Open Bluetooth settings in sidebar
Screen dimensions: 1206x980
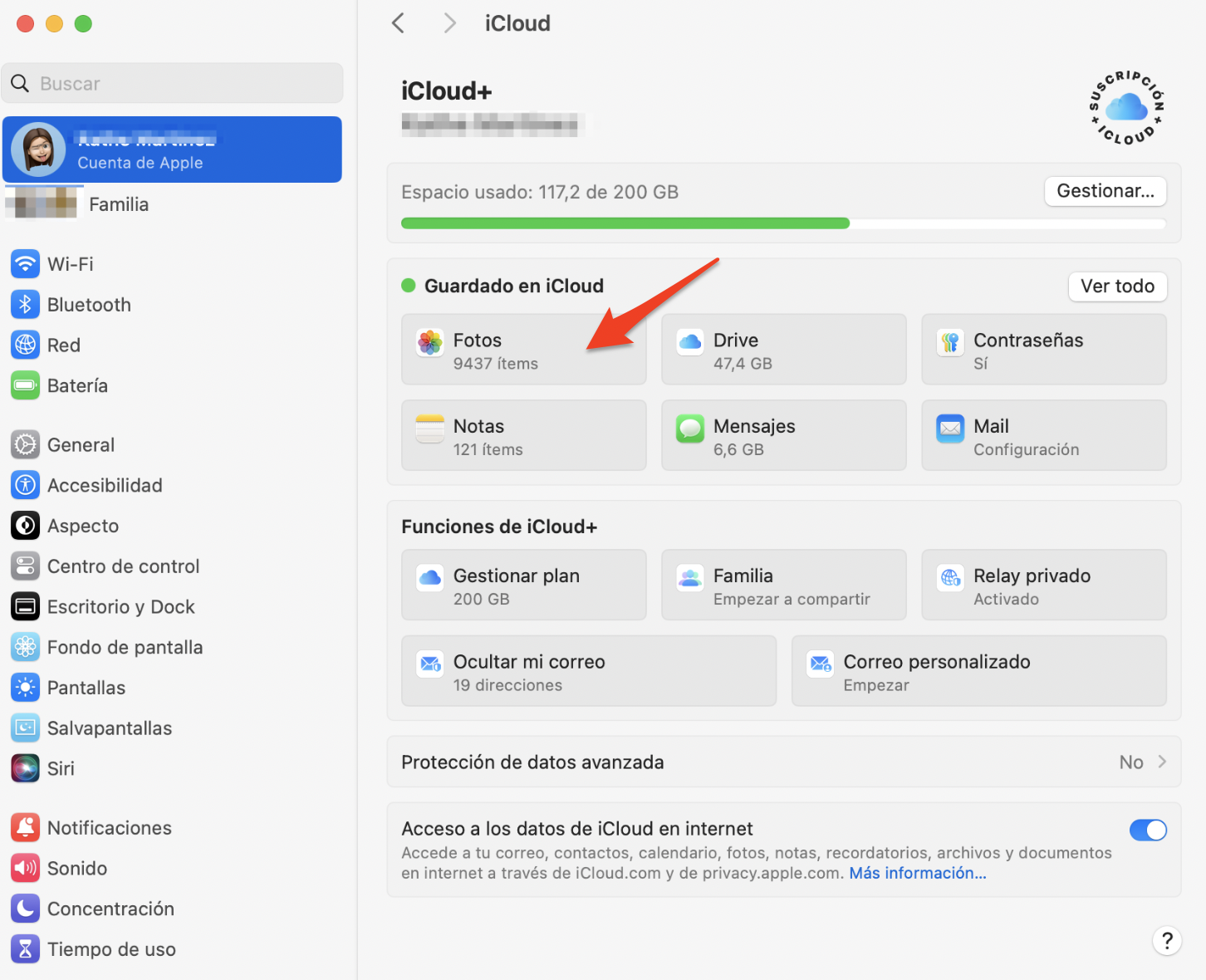[89, 305]
